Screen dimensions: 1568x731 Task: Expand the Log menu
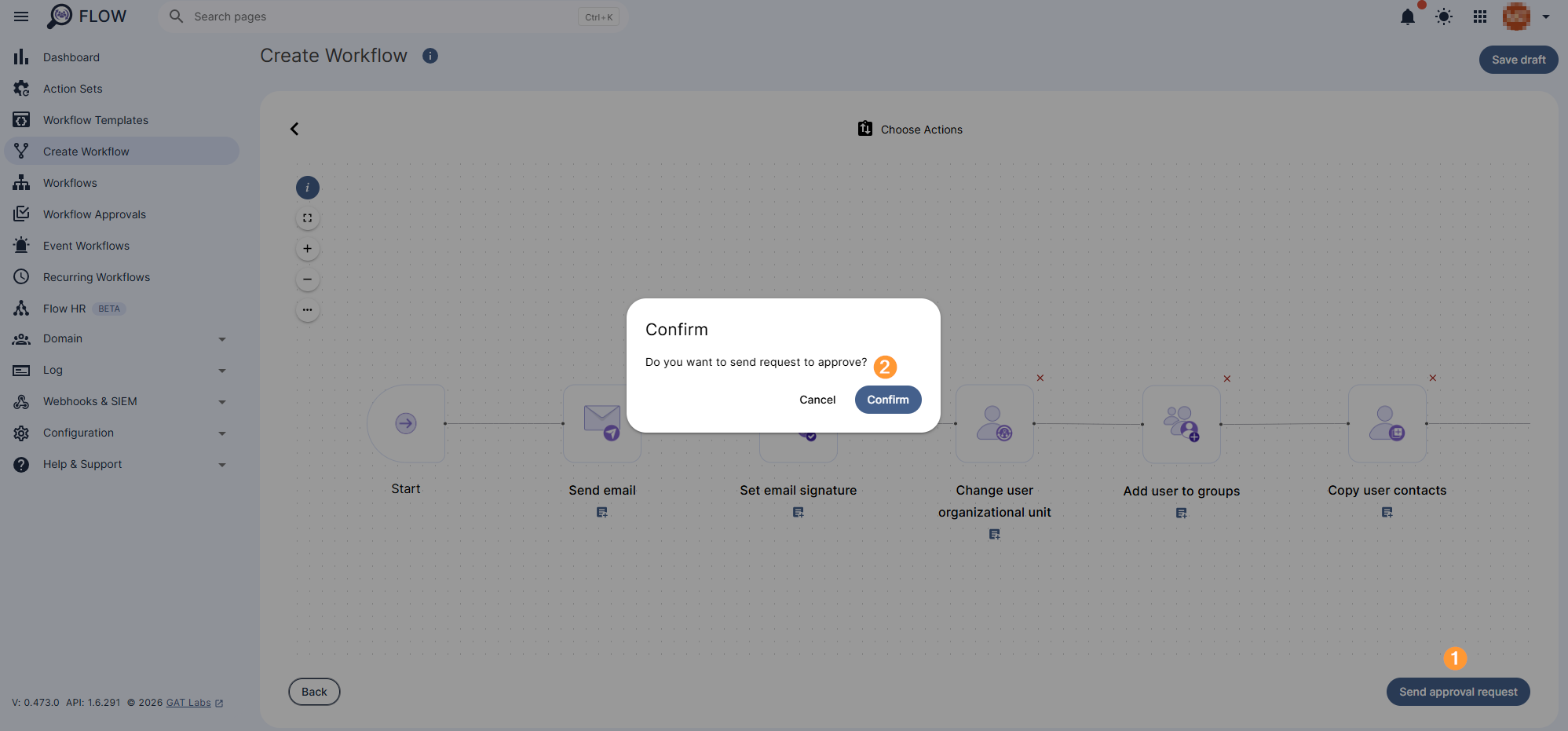[x=122, y=370]
